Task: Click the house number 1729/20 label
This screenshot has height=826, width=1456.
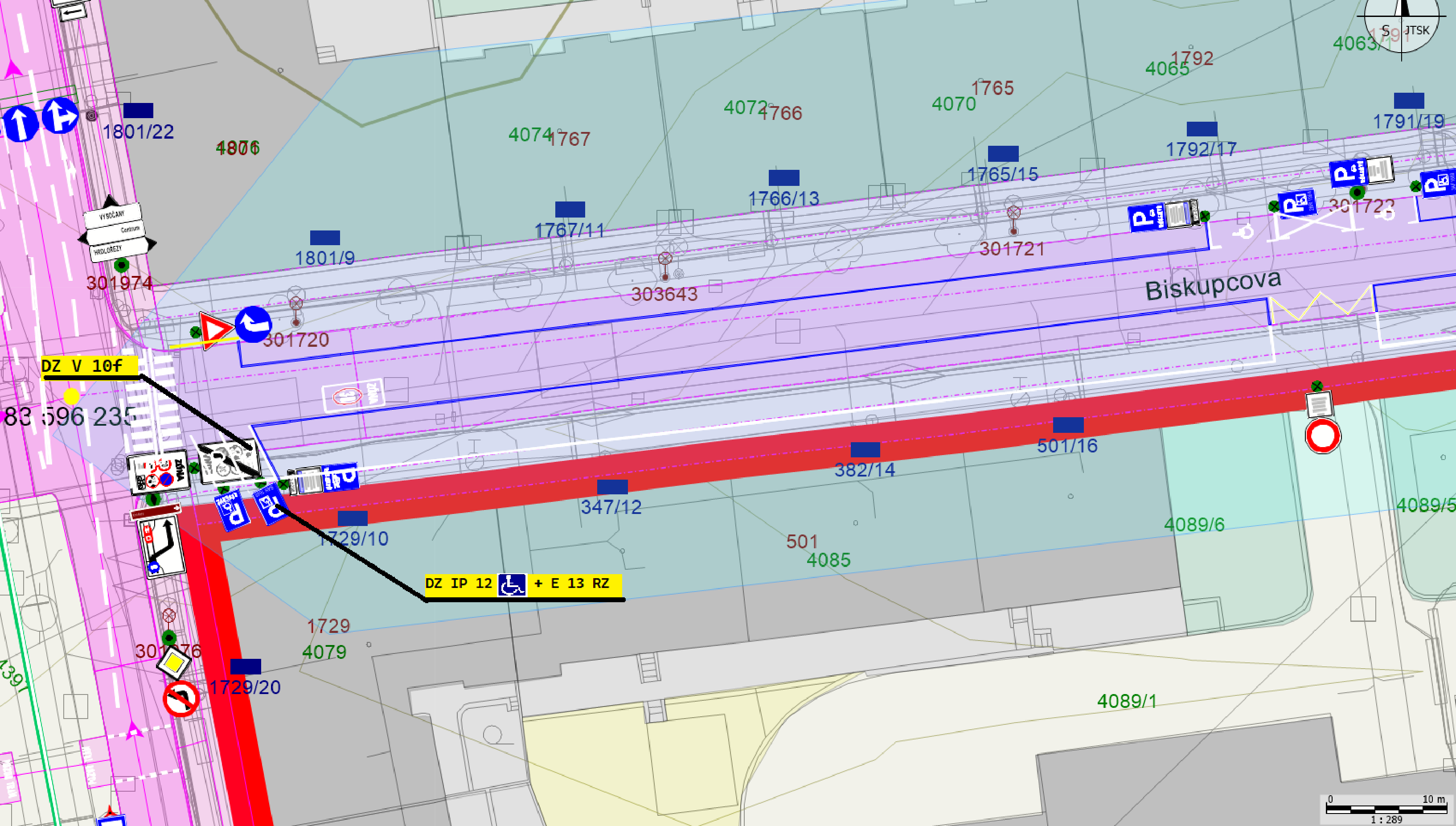Action: coord(245,687)
